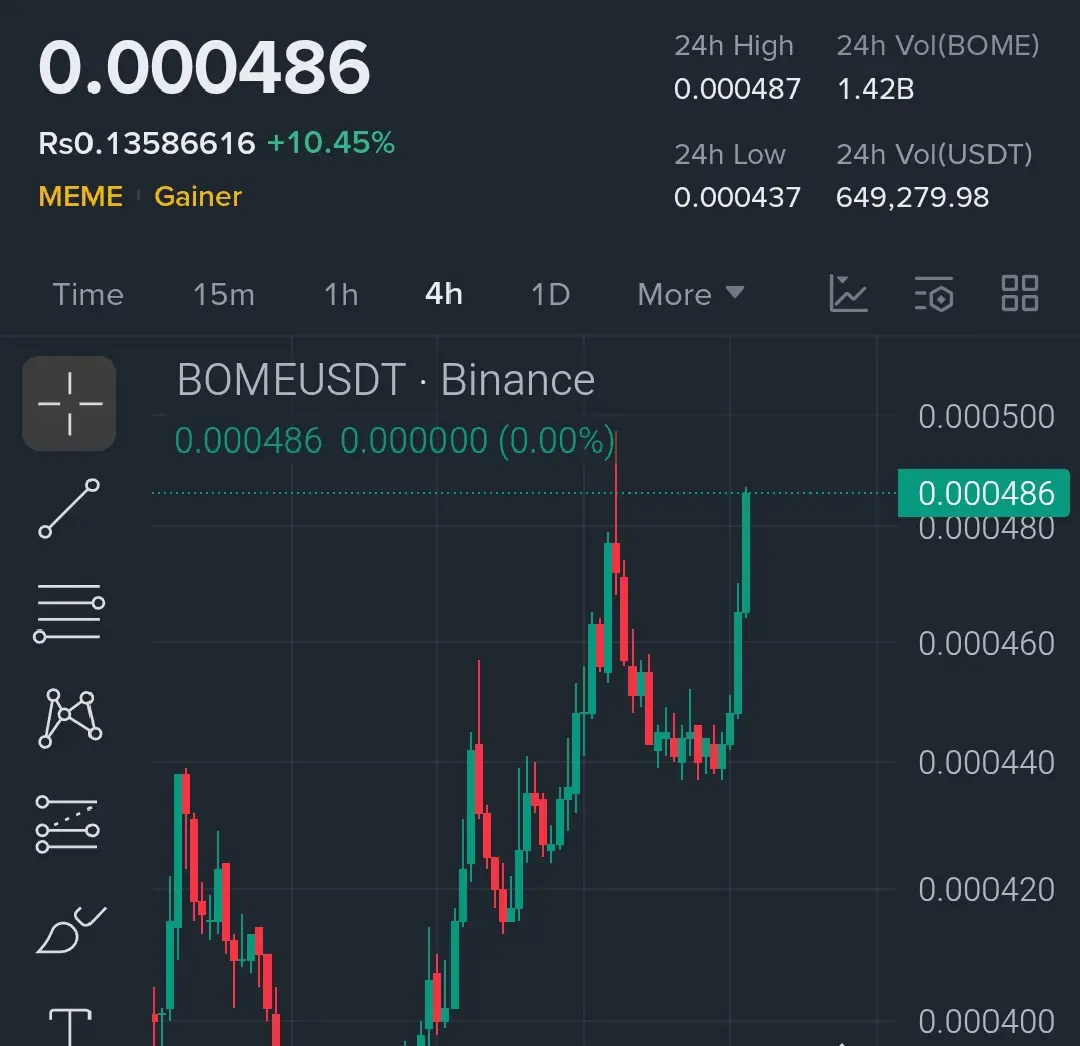Select the crosshair cursor tool
This screenshot has height=1046, width=1080.
(x=69, y=404)
